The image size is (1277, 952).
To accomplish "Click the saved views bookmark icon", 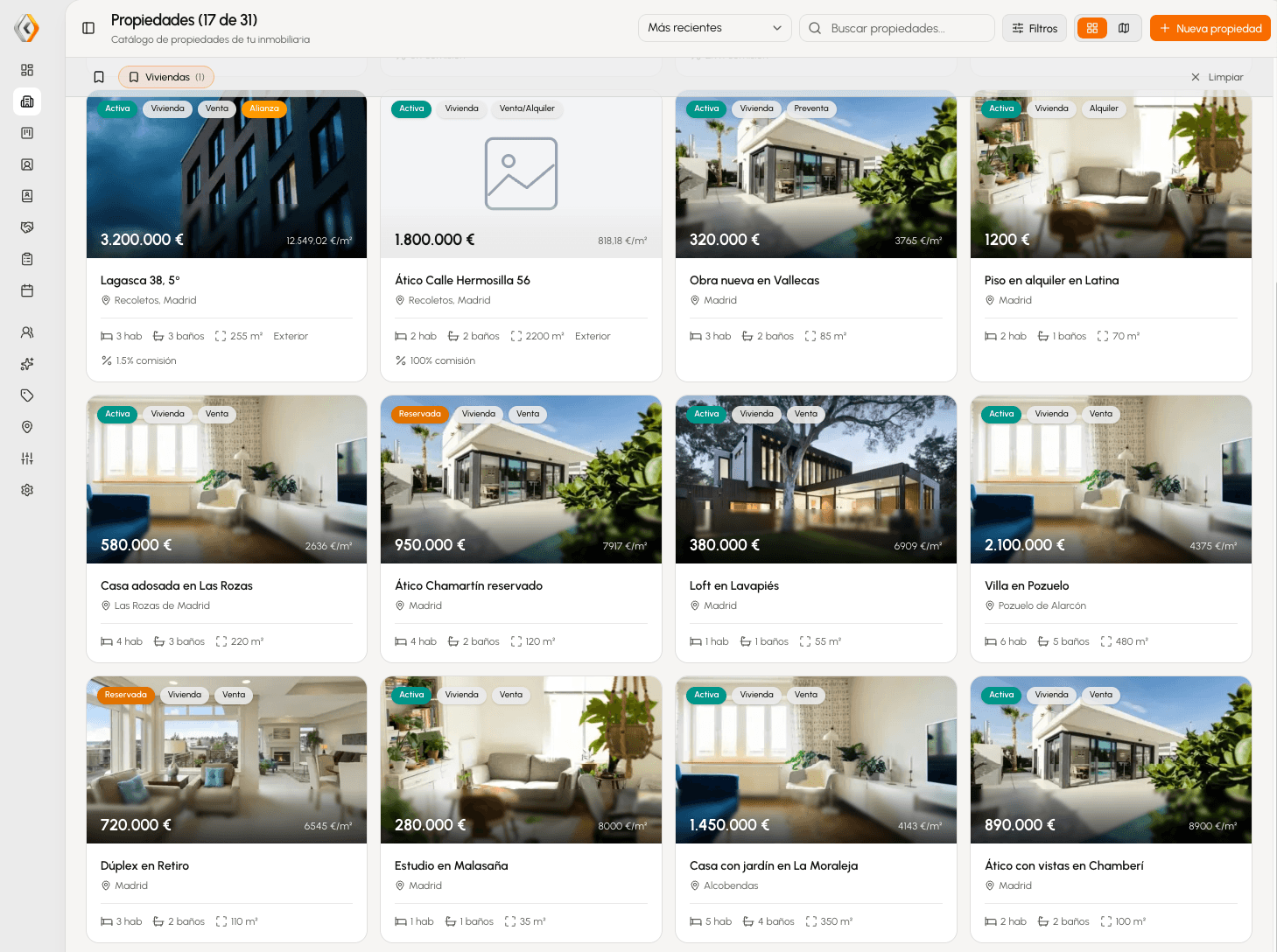I will click(x=99, y=77).
